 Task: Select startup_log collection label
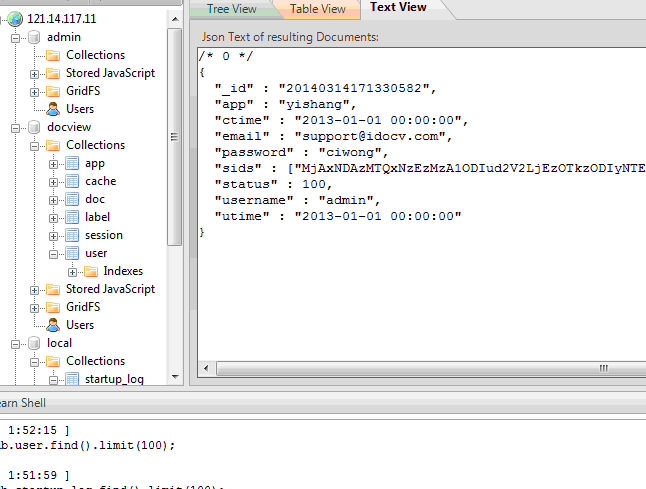click(x=114, y=379)
